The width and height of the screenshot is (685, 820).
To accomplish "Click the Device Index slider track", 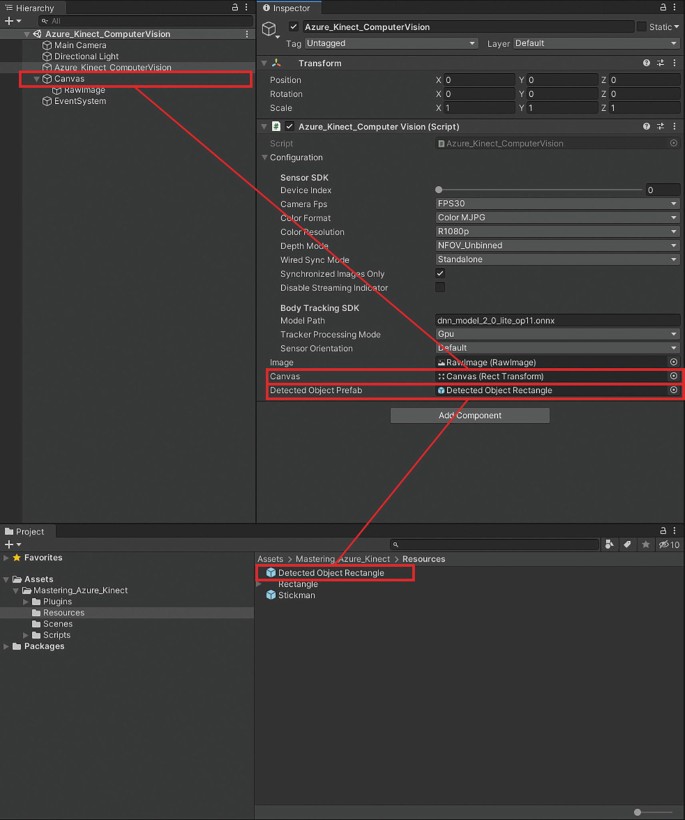I will pyautogui.click(x=540, y=190).
